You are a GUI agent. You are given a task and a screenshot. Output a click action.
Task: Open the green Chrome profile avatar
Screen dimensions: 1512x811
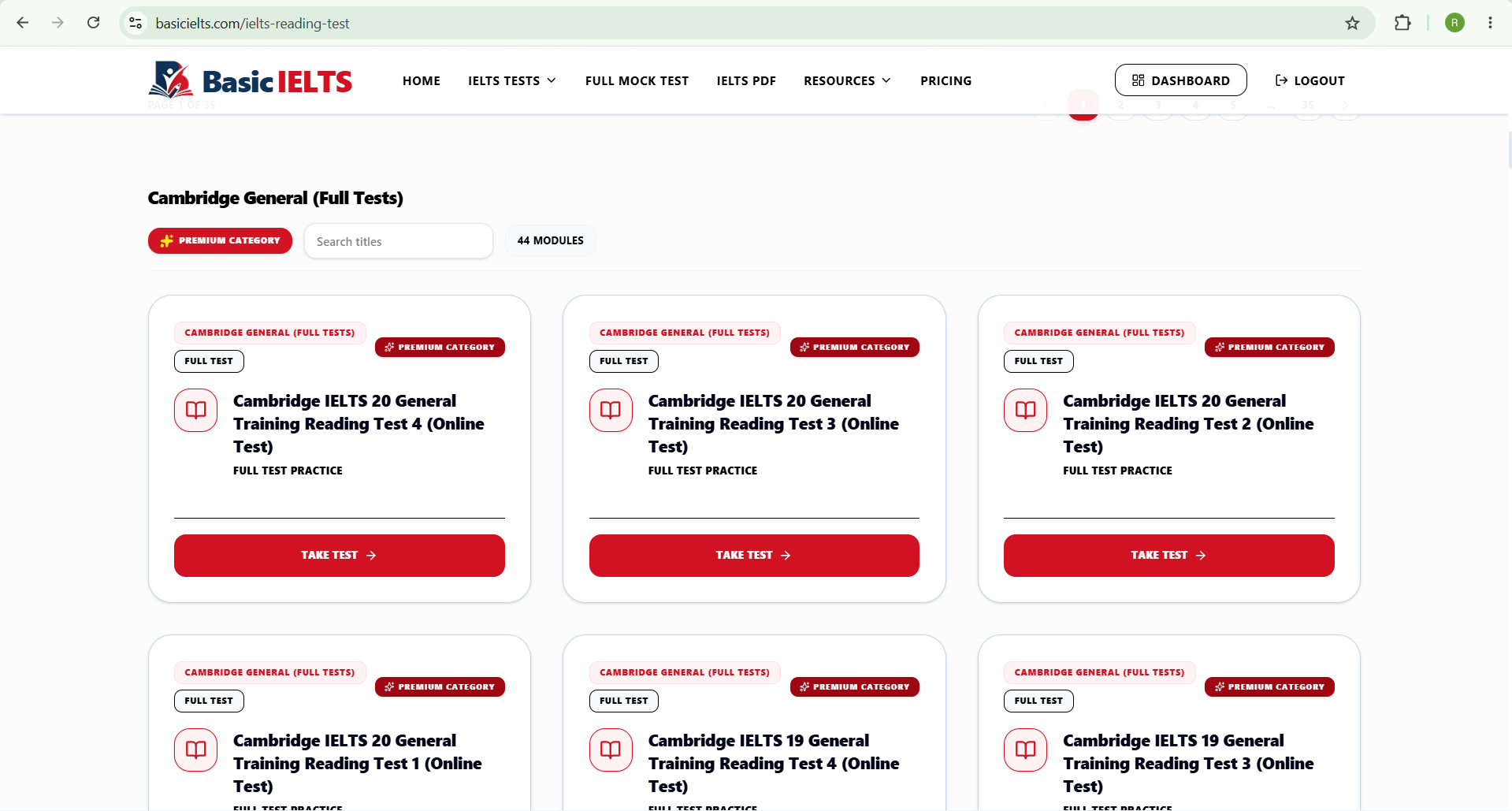click(x=1454, y=23)
